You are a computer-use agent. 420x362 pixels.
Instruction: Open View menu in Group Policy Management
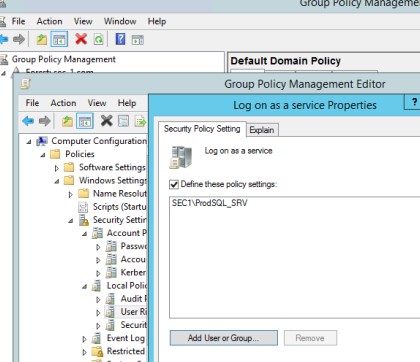(83, 21)
